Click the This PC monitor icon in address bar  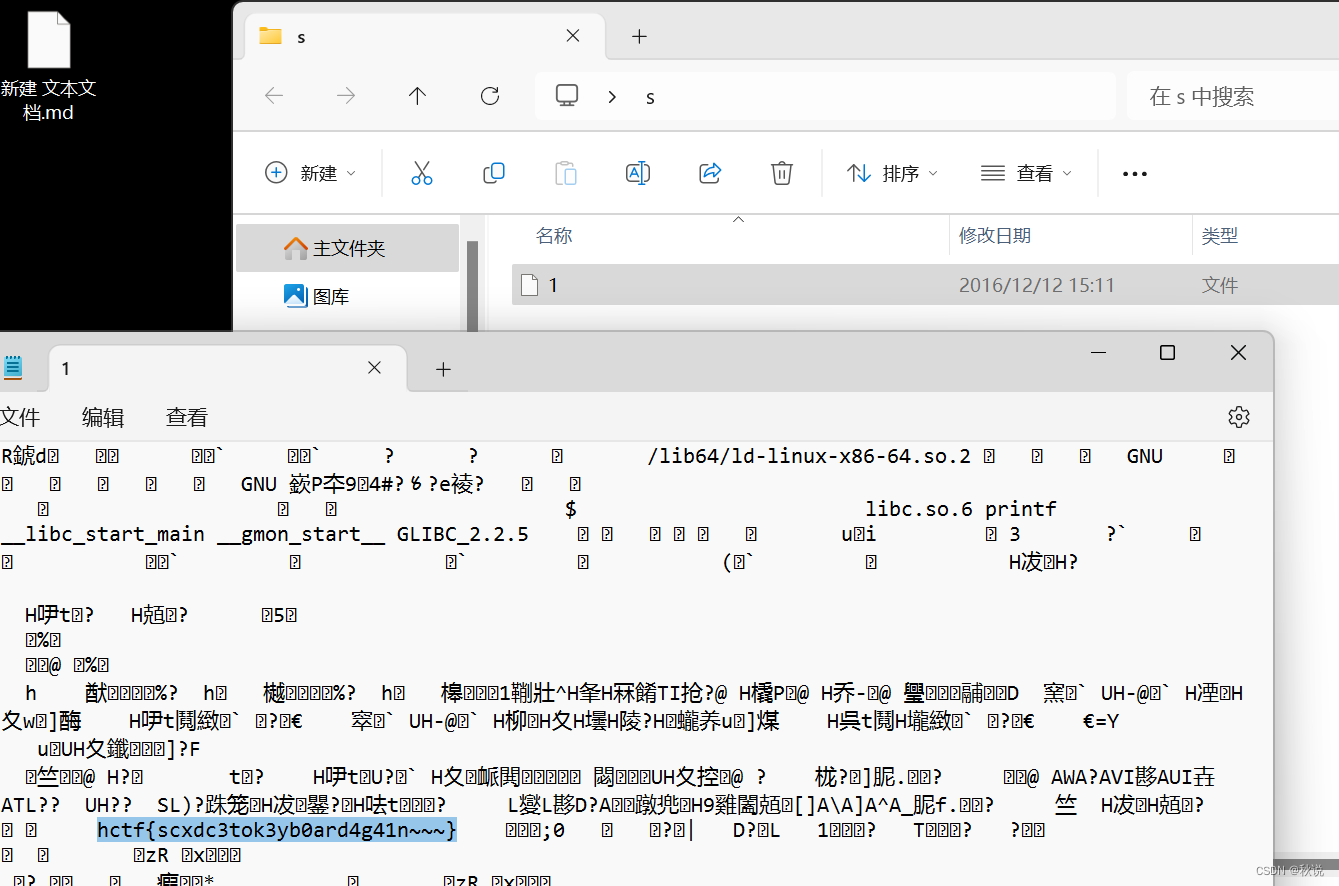tap(567, 96)
